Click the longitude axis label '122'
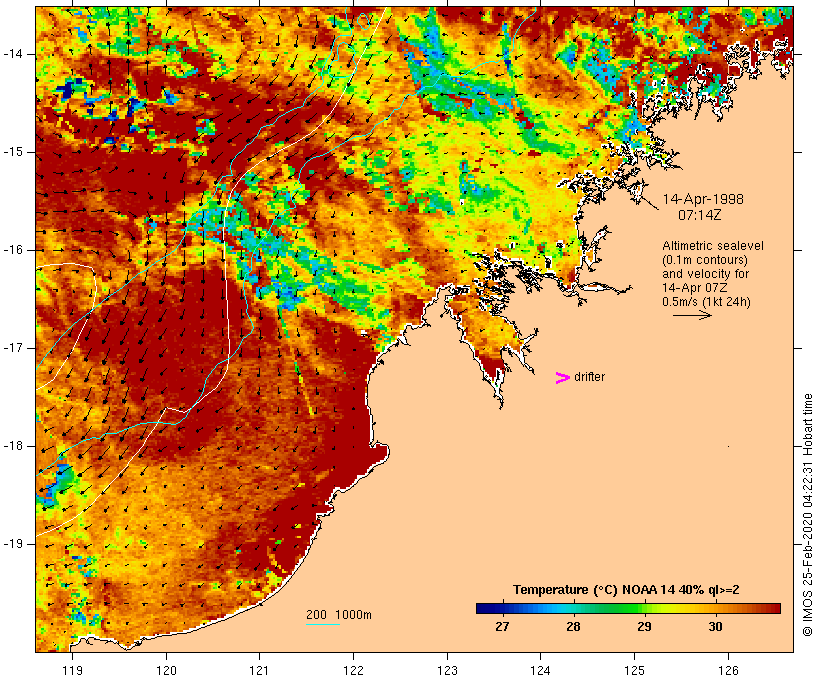The width and height of the screenshot is (820, 680). 353,670
